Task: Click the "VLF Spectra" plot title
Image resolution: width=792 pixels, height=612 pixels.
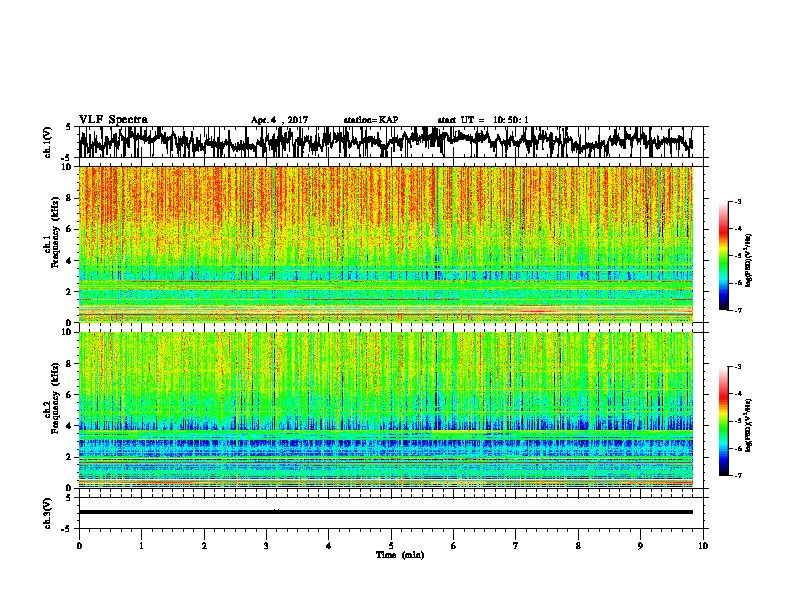Action: pyautogui.click(x=113, y=120)
